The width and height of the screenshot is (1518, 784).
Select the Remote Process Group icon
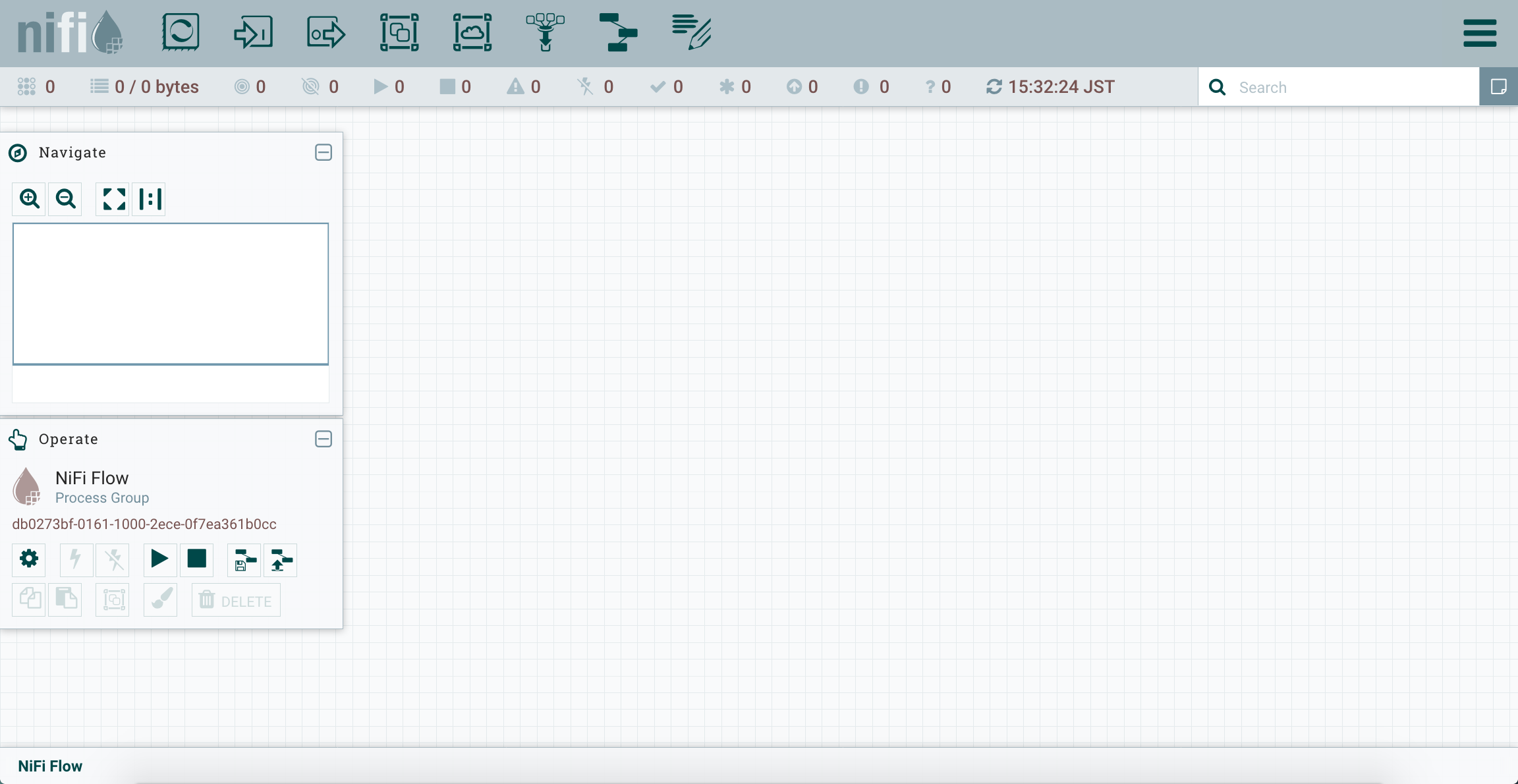pos(472,32)
